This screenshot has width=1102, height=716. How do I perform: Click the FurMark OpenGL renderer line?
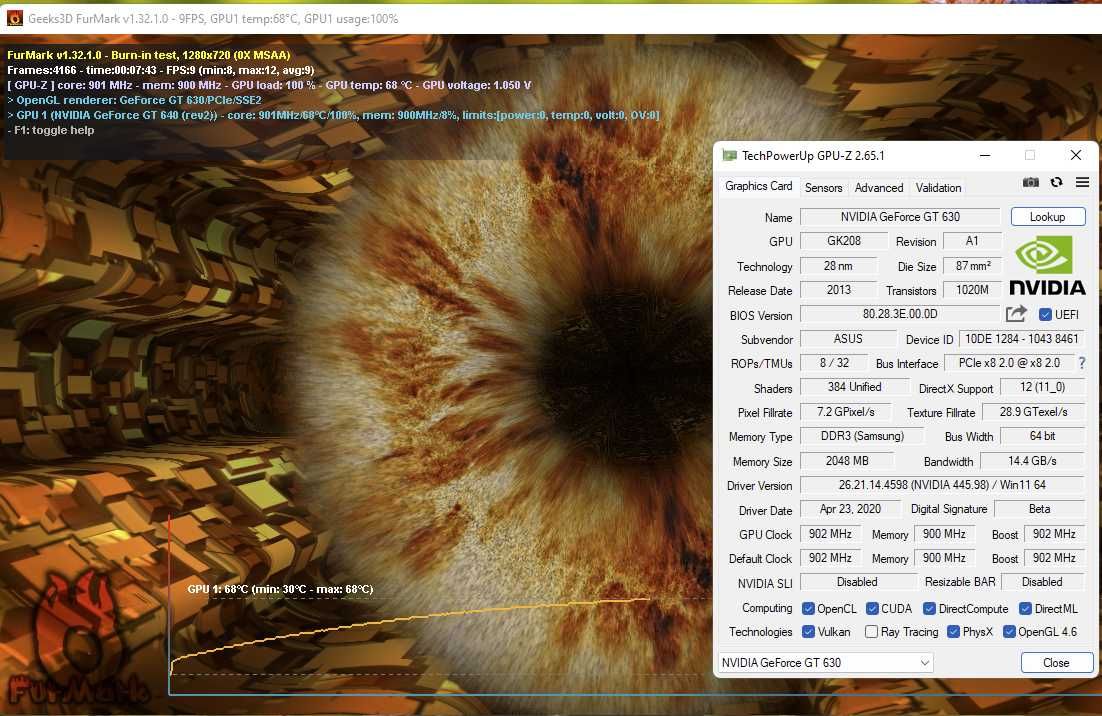pos(134,100)
